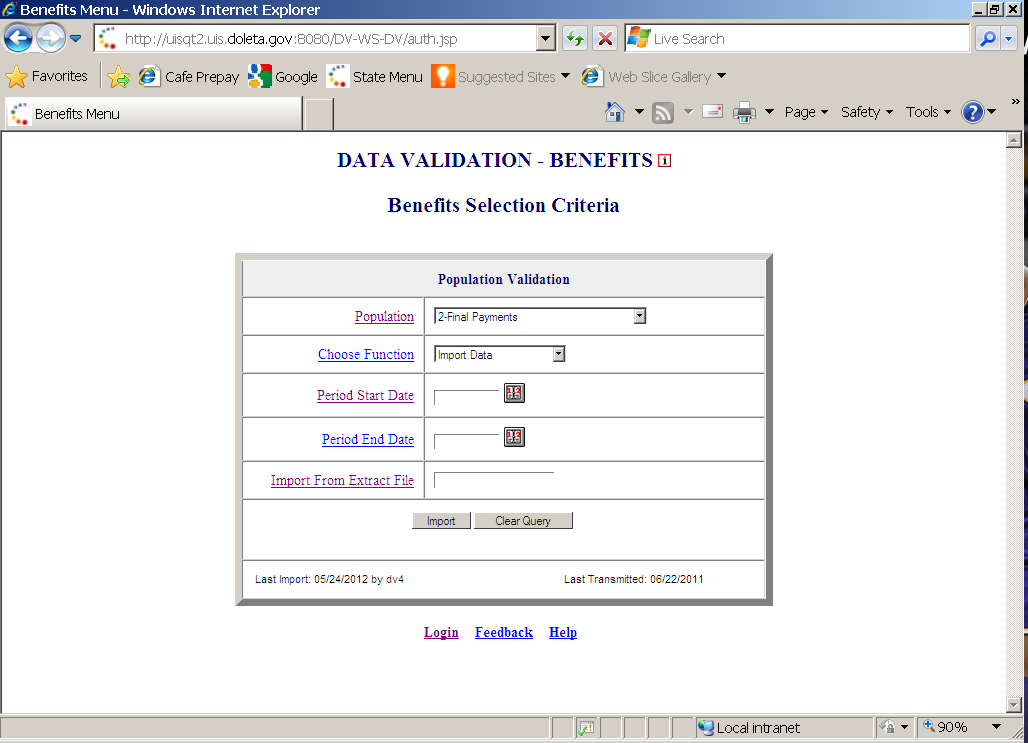Image resolution: width=1028 pixels, height=743 pixels.
Task: Click the Help link at page bottom
Action: coord(563,632)
